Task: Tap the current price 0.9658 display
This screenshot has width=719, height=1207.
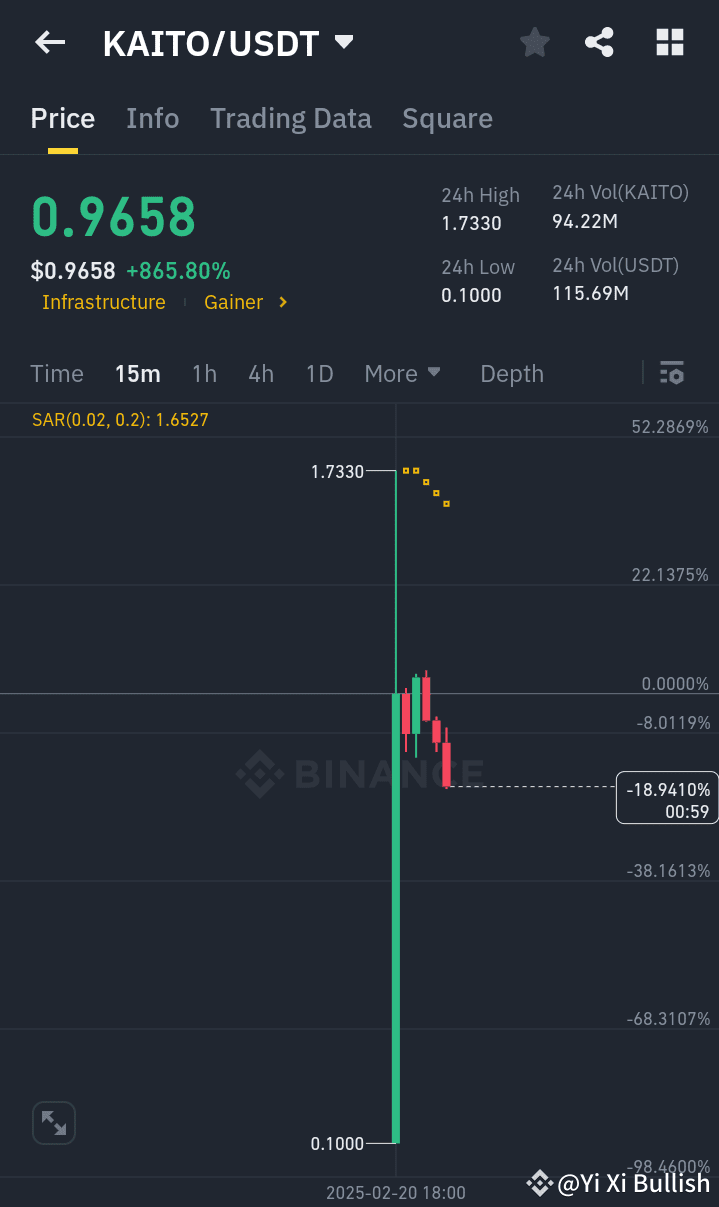Action: click(x=112, y=216)
